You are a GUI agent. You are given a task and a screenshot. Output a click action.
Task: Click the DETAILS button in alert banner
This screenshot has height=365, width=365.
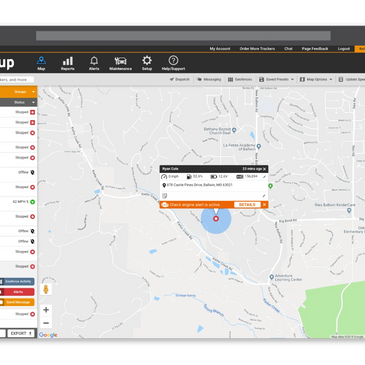pos(247,205)
